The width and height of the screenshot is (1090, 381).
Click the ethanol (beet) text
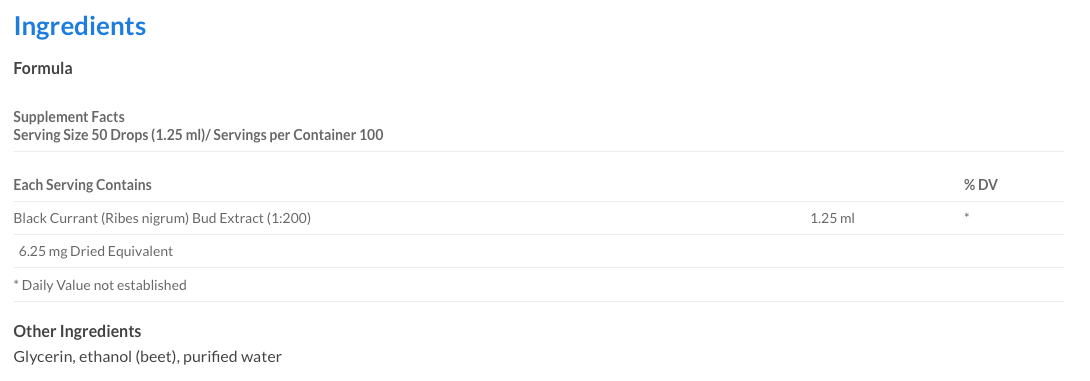click(129, 357)
